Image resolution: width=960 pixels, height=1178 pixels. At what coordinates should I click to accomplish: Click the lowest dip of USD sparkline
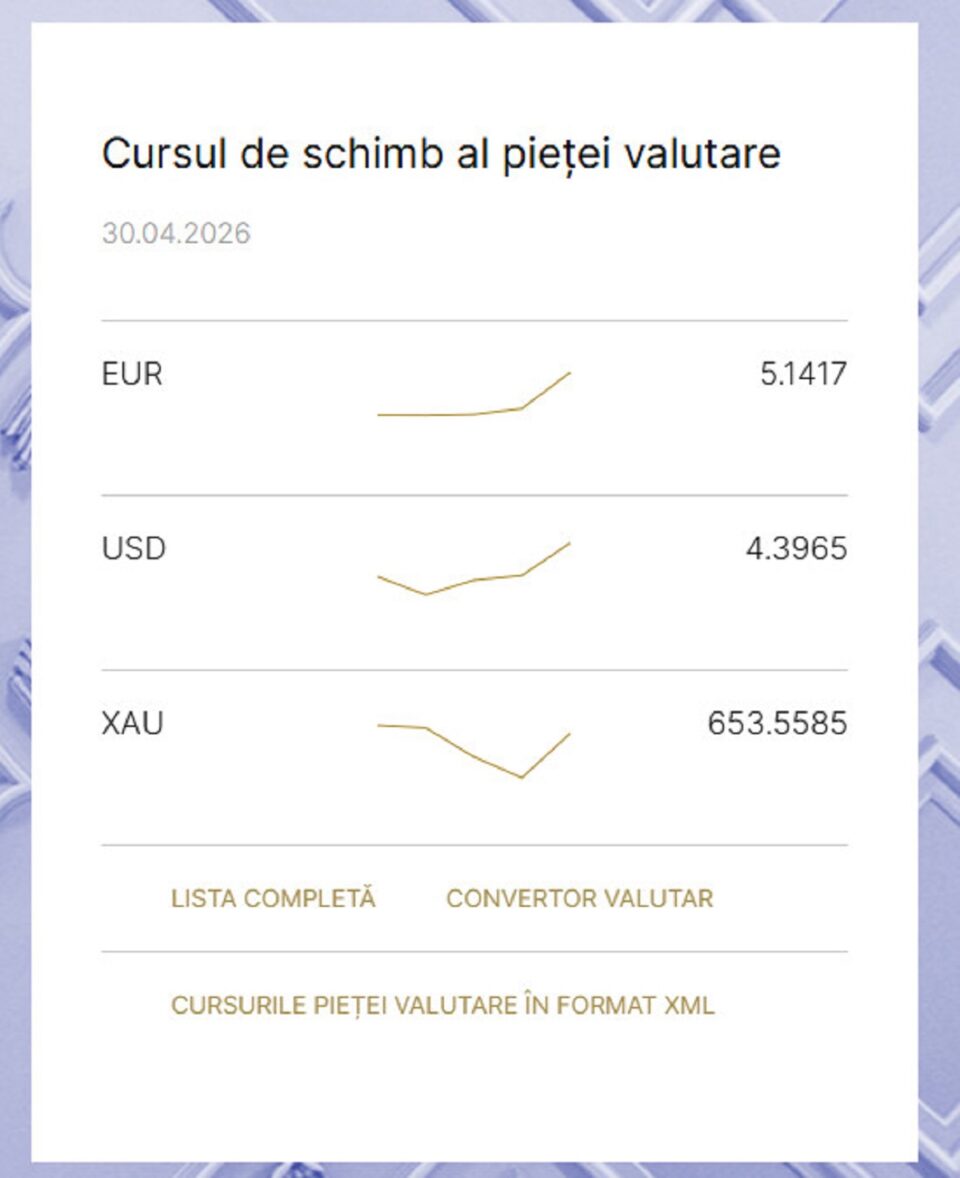point(426,594)
